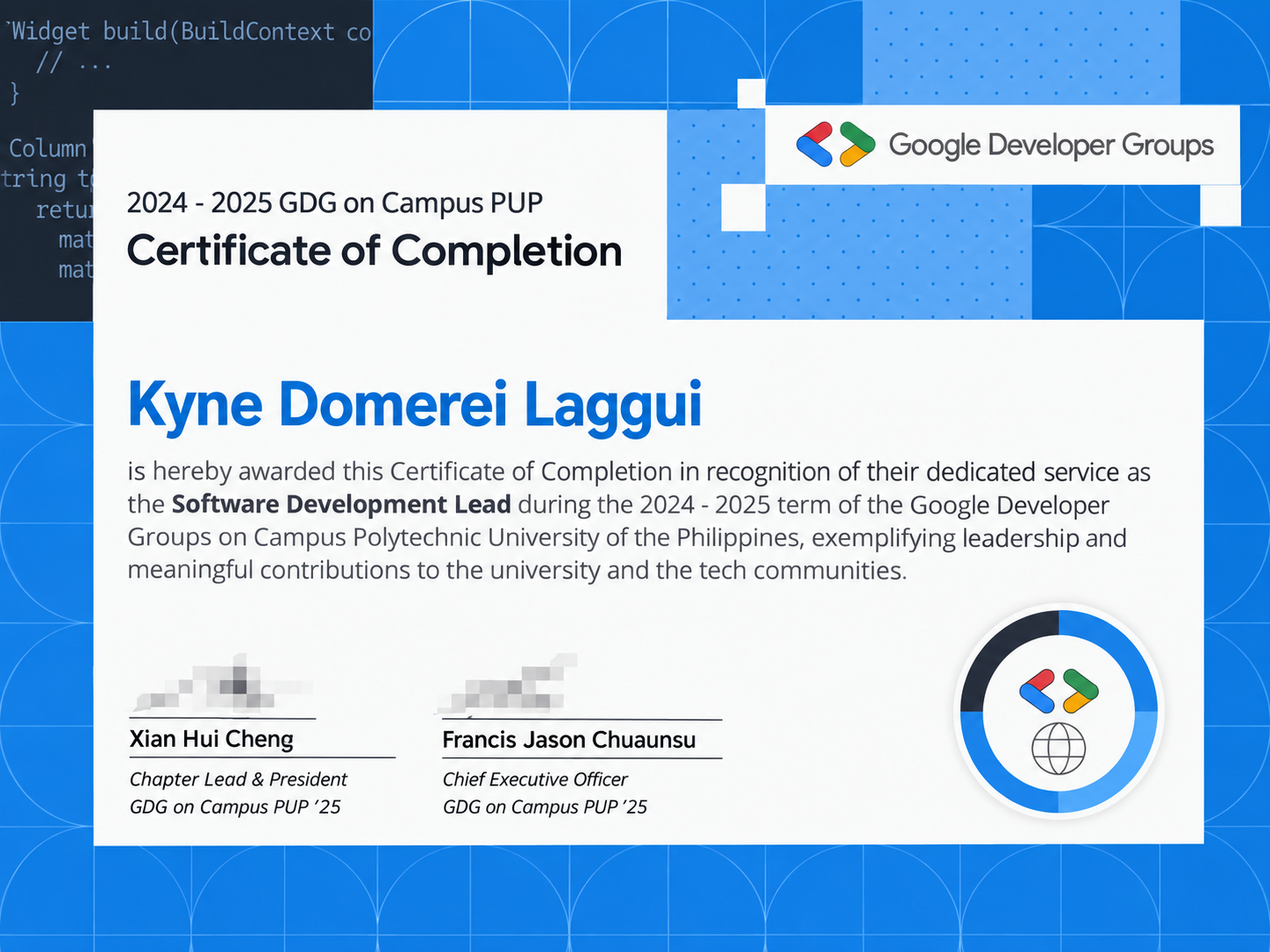Click the globe icon inside the round badge
1270x952 pixels.
(x=1059, y=748)
